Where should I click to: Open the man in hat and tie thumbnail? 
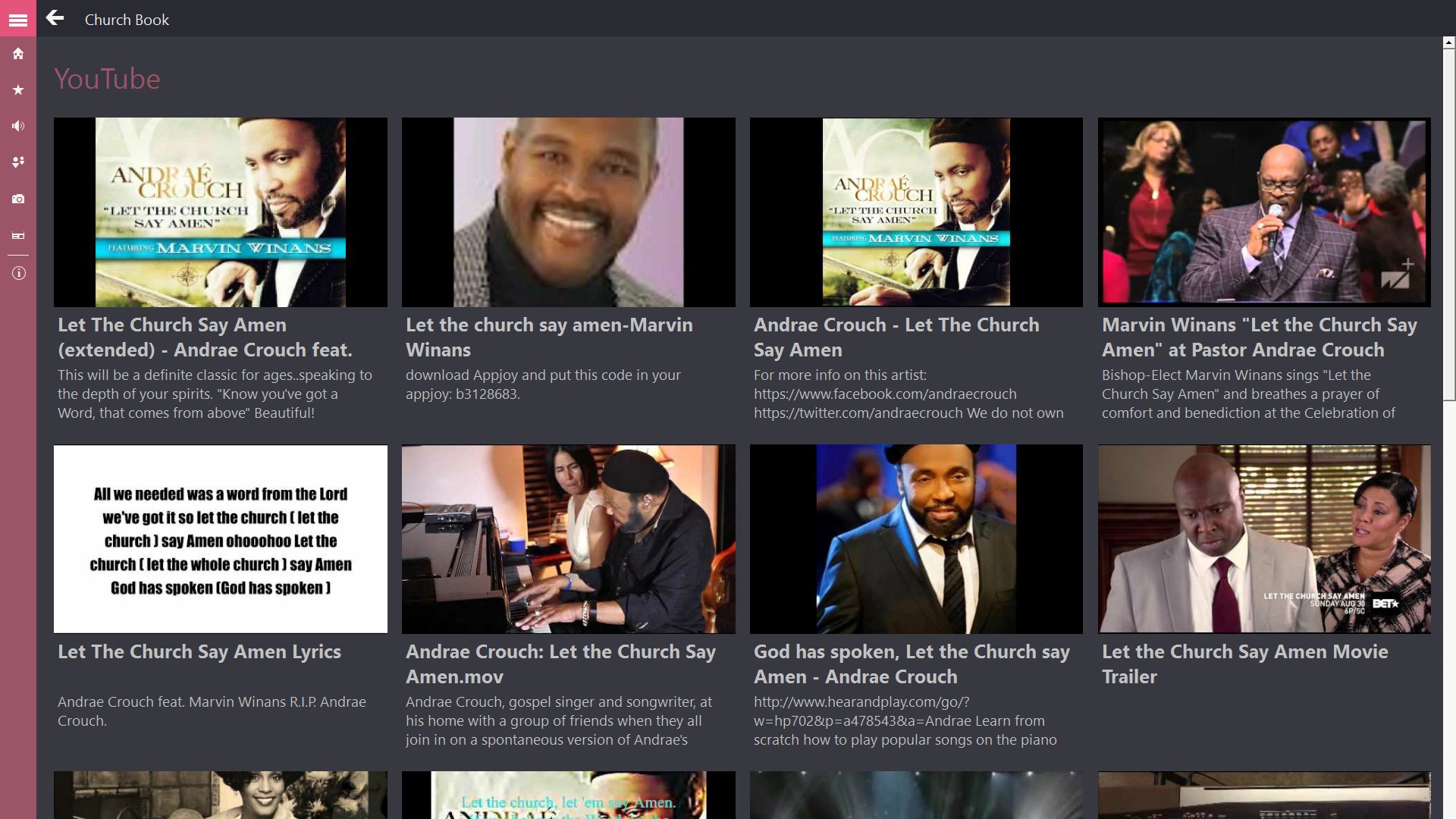[x=916, y=539]
